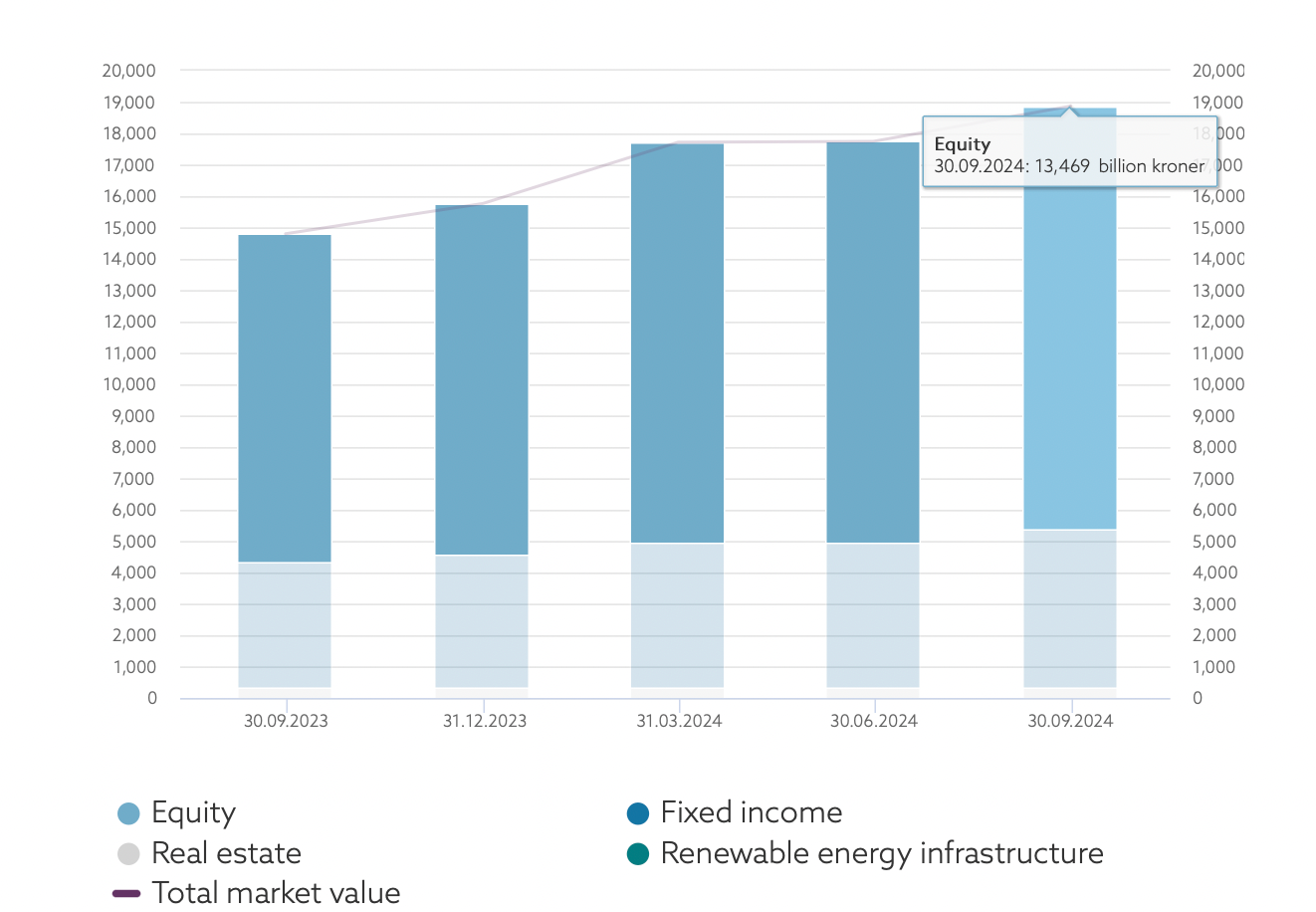Viewport: 1316px width, 912px height.
Task: Hide the Fixed income series via label
Action: [752, 812]
